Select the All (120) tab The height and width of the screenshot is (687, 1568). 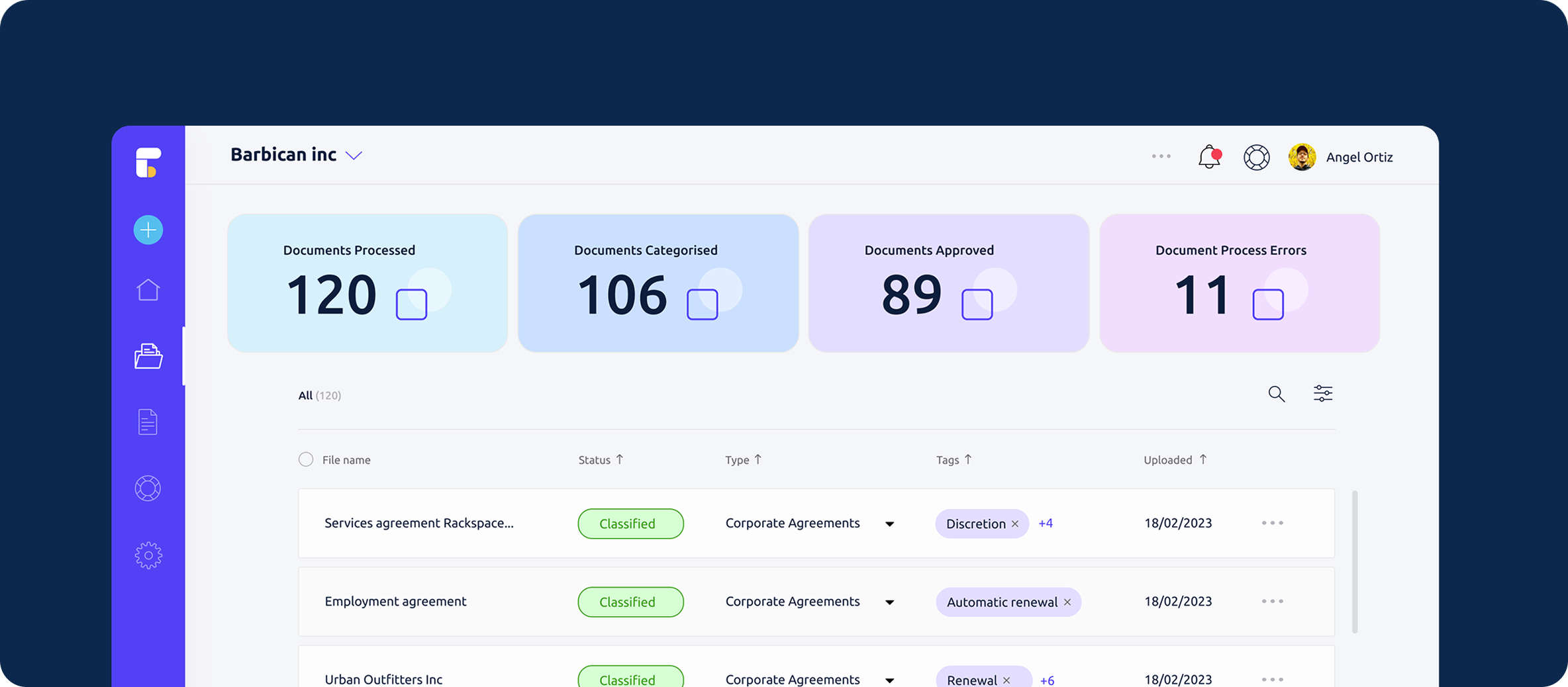click(x=319, y=395)
